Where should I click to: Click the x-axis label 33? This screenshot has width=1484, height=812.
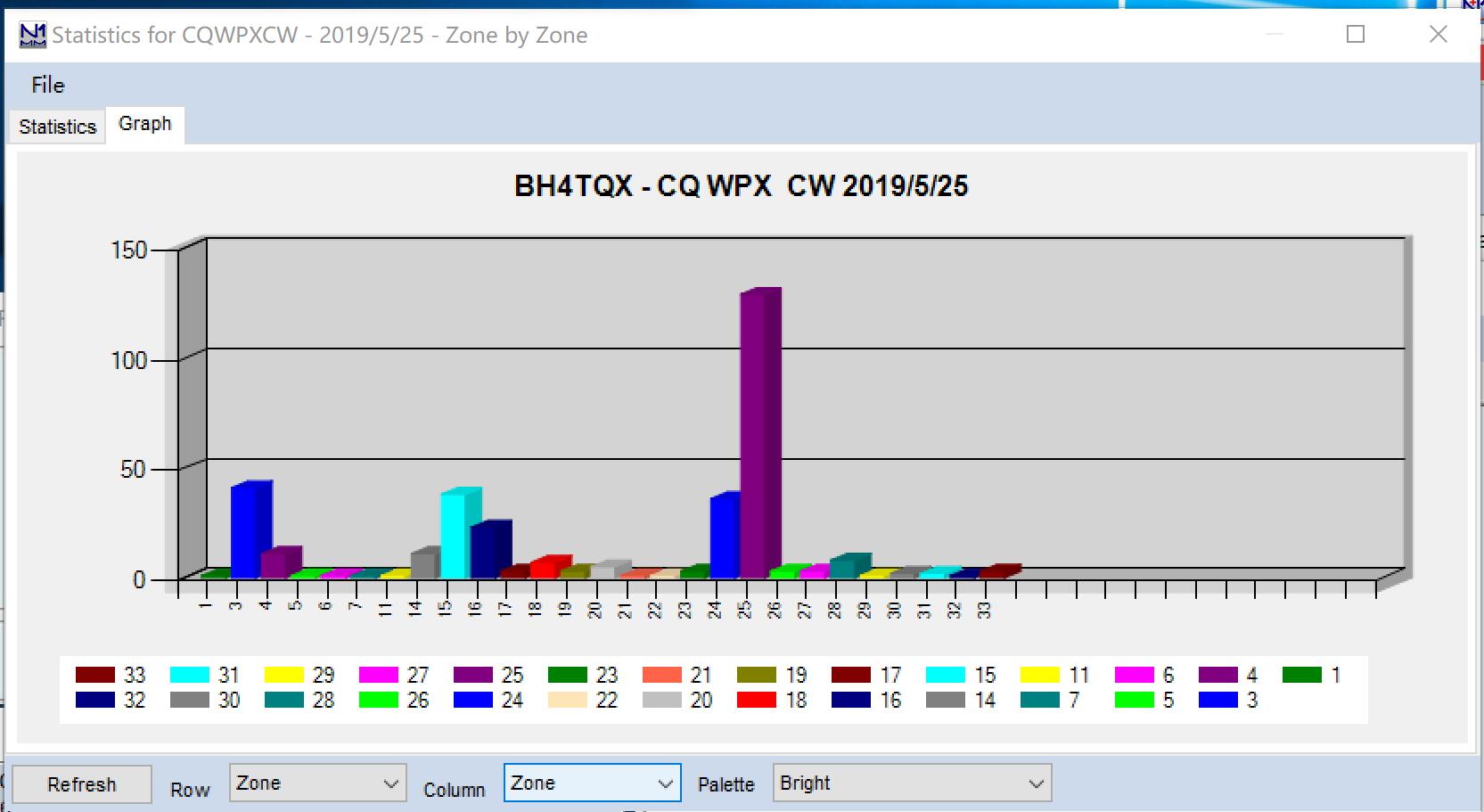pyautogui.click(x=984, y=611)
